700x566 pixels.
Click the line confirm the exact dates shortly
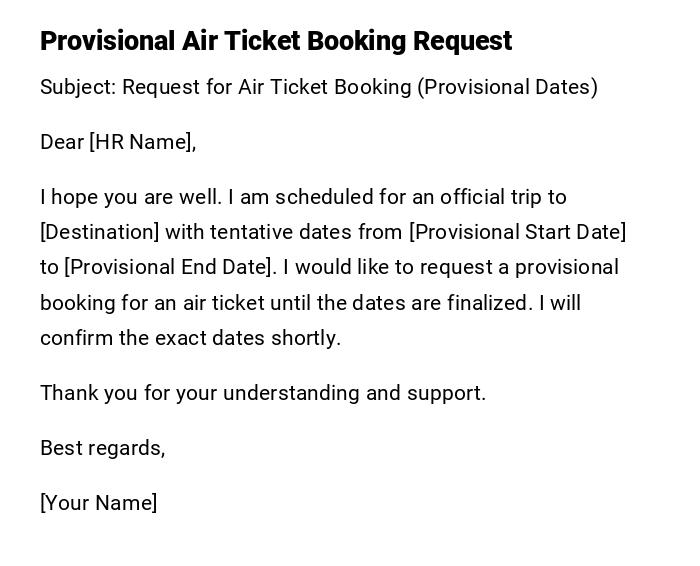coord(190,337)
